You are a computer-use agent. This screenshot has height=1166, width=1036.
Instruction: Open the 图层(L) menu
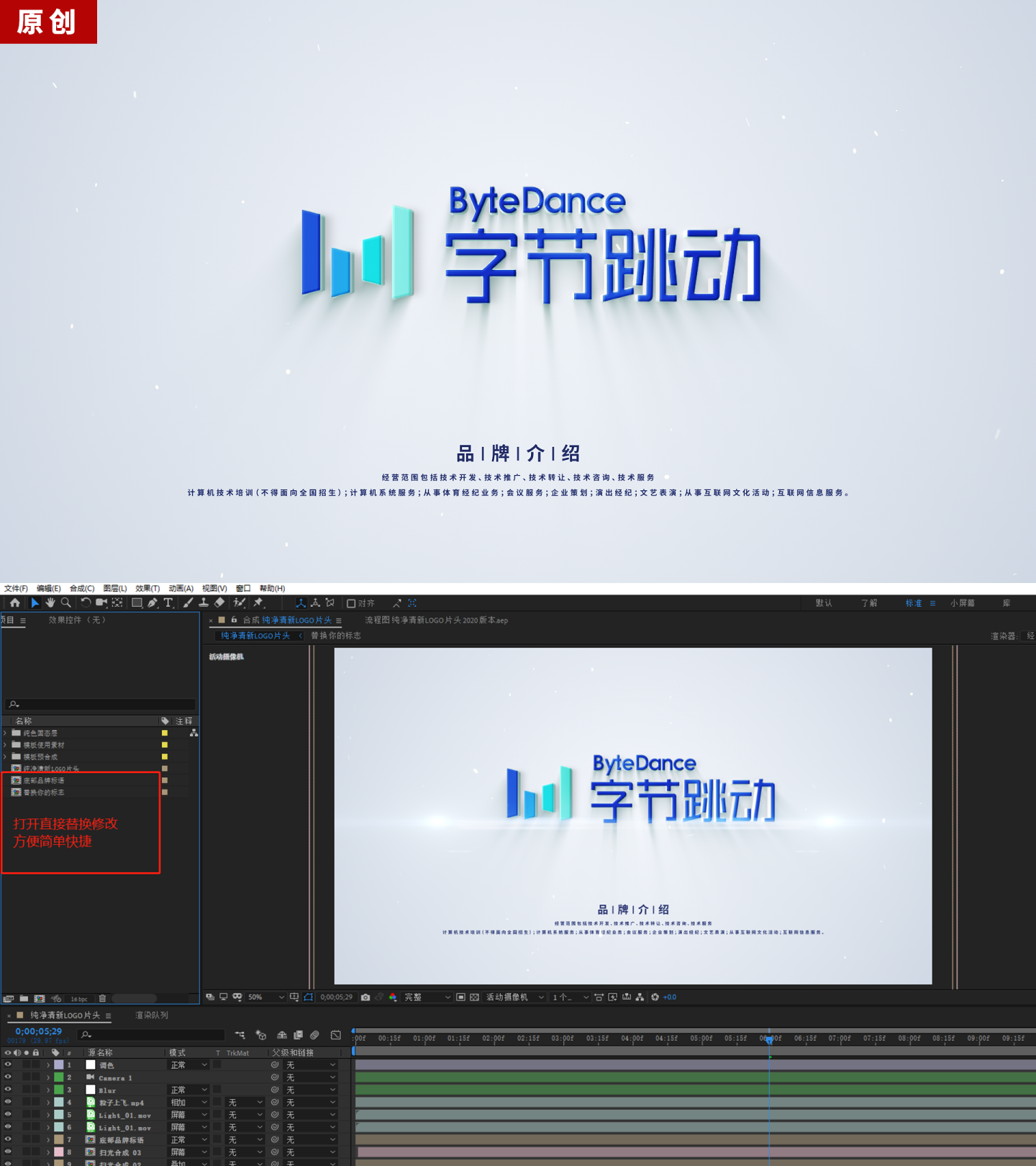[115, 588]
